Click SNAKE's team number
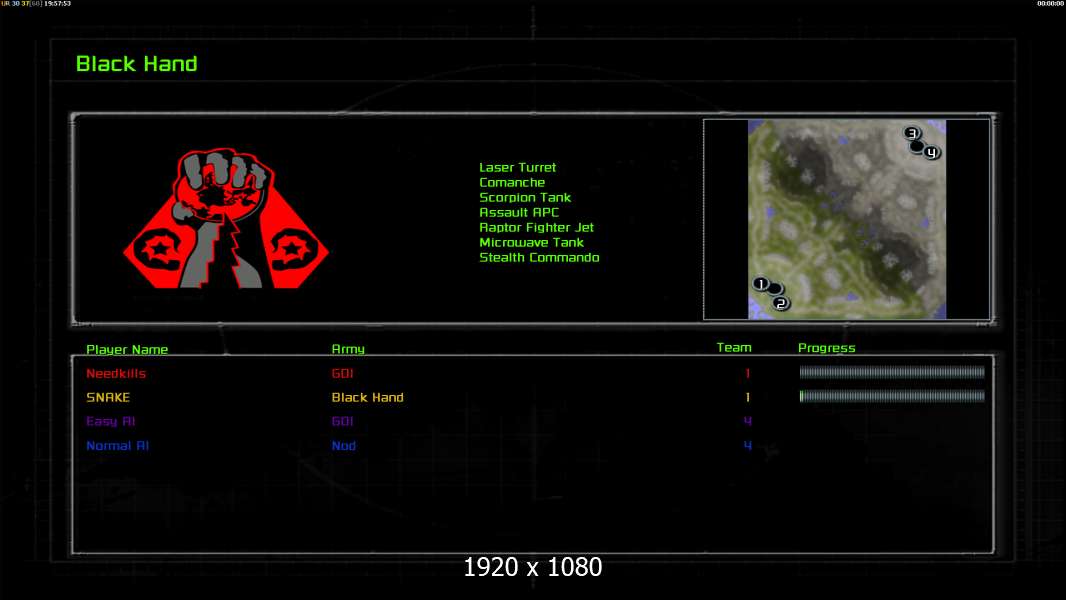 pos(748,397)
